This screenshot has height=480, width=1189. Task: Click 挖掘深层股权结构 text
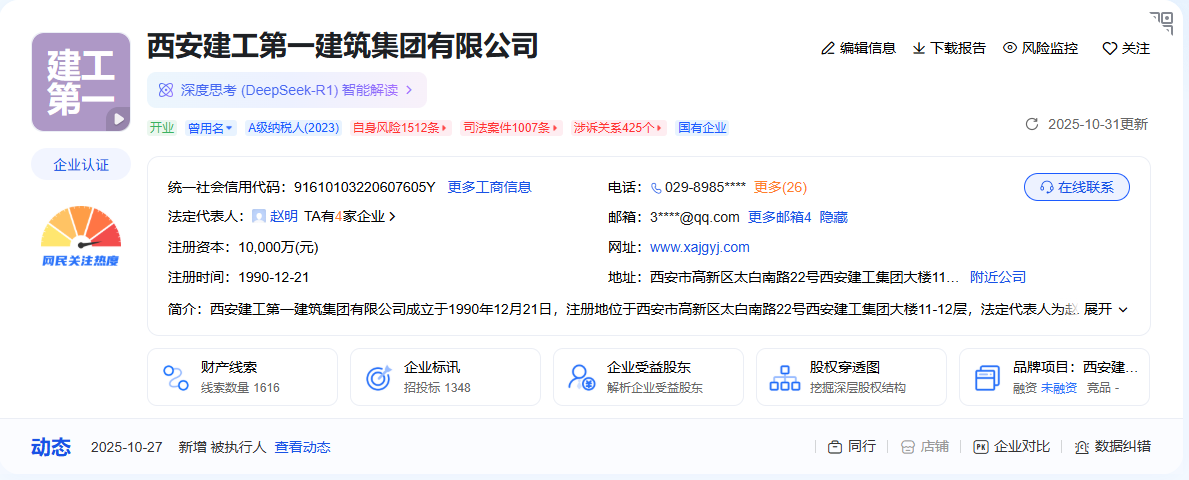[x=858, y=388]
